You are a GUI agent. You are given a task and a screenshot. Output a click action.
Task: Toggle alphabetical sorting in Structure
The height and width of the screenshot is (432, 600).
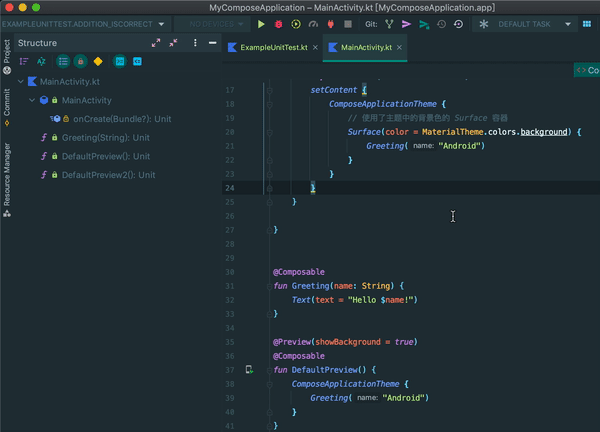pos(41,61)
